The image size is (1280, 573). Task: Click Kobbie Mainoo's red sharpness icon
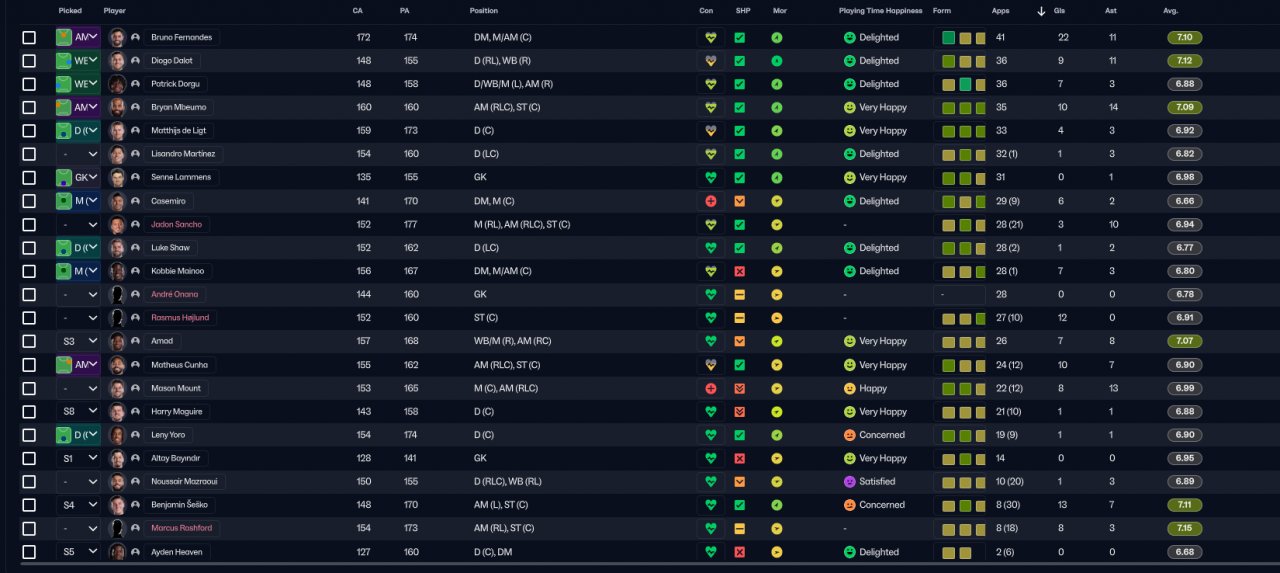click(x=740, y=271)
